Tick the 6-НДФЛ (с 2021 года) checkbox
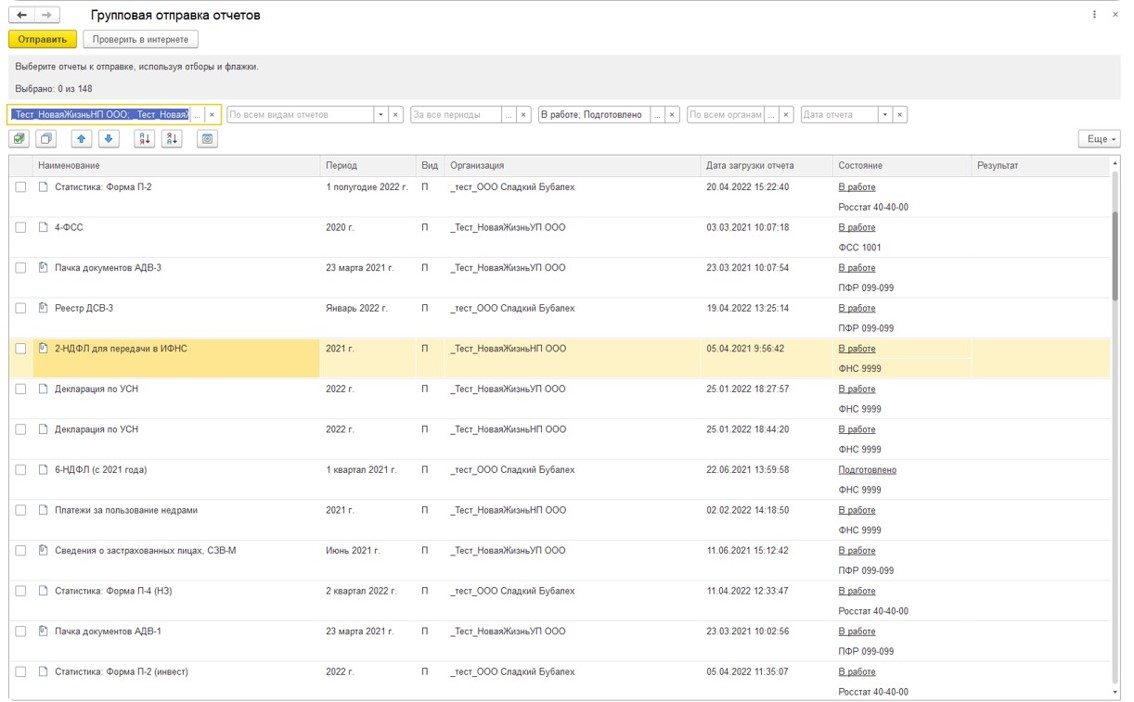The height and width of the screenshot is (702, 1134). point(21,469)
